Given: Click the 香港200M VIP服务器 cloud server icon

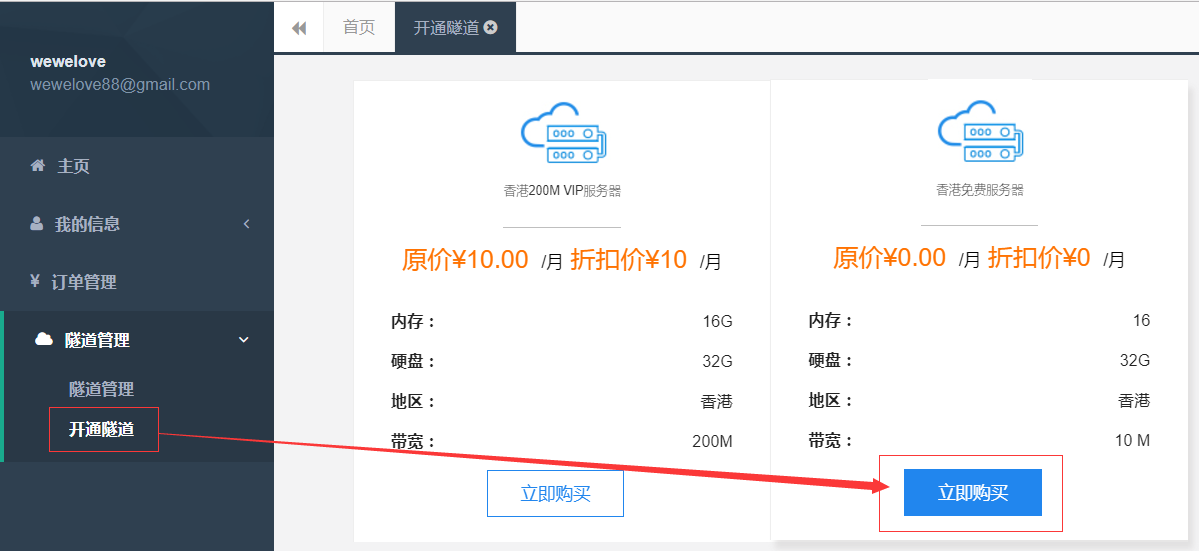Looking at the screenshot, I should point(563,133).
